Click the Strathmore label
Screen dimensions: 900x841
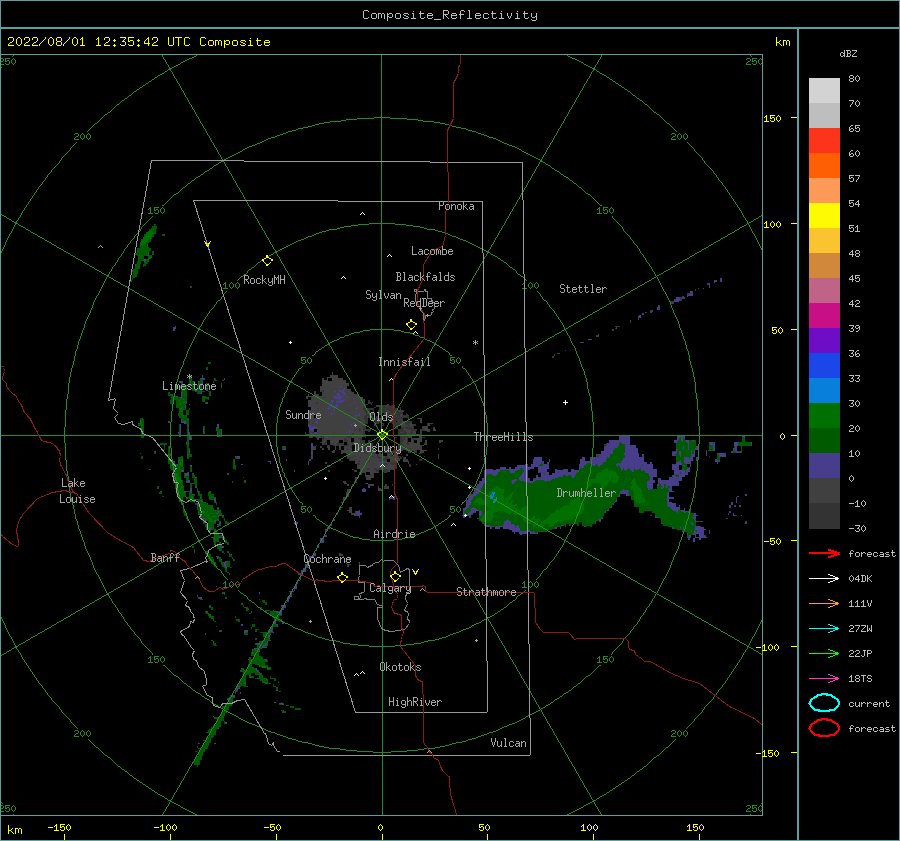pos(486,592)
